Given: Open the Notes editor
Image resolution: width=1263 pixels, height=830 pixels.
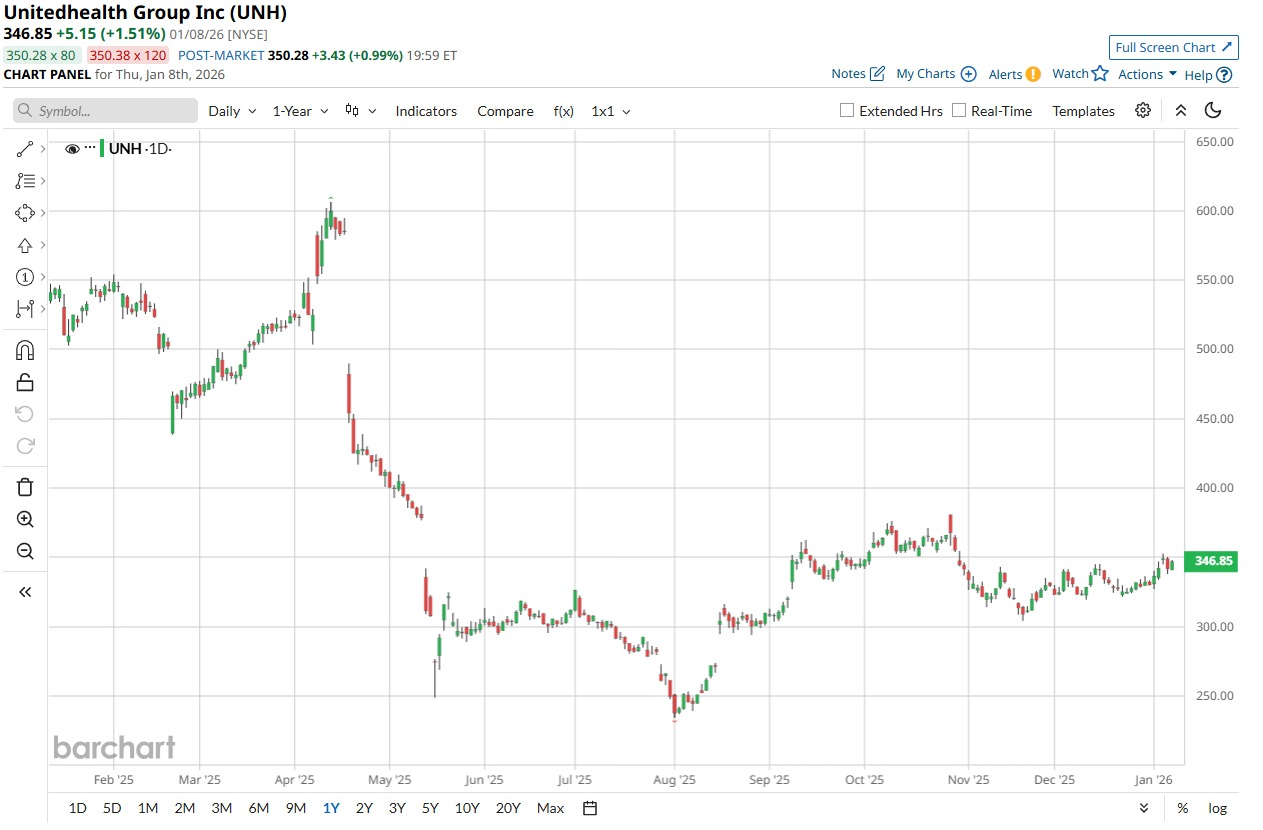Looking at the screenshot, I should [858, 74].
